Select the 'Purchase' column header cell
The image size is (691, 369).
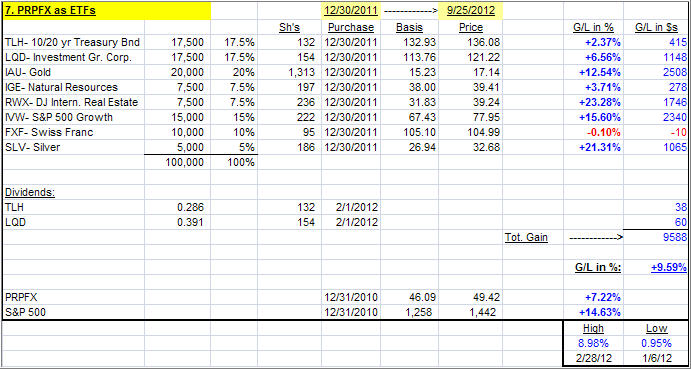tap(351, 28)
